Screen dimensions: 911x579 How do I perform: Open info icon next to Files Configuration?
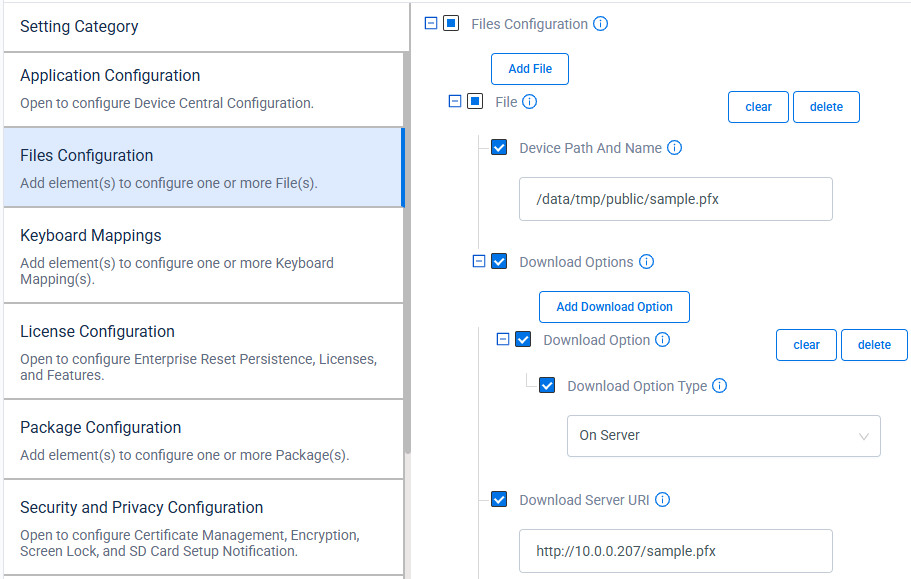click(x=600, y=24)
